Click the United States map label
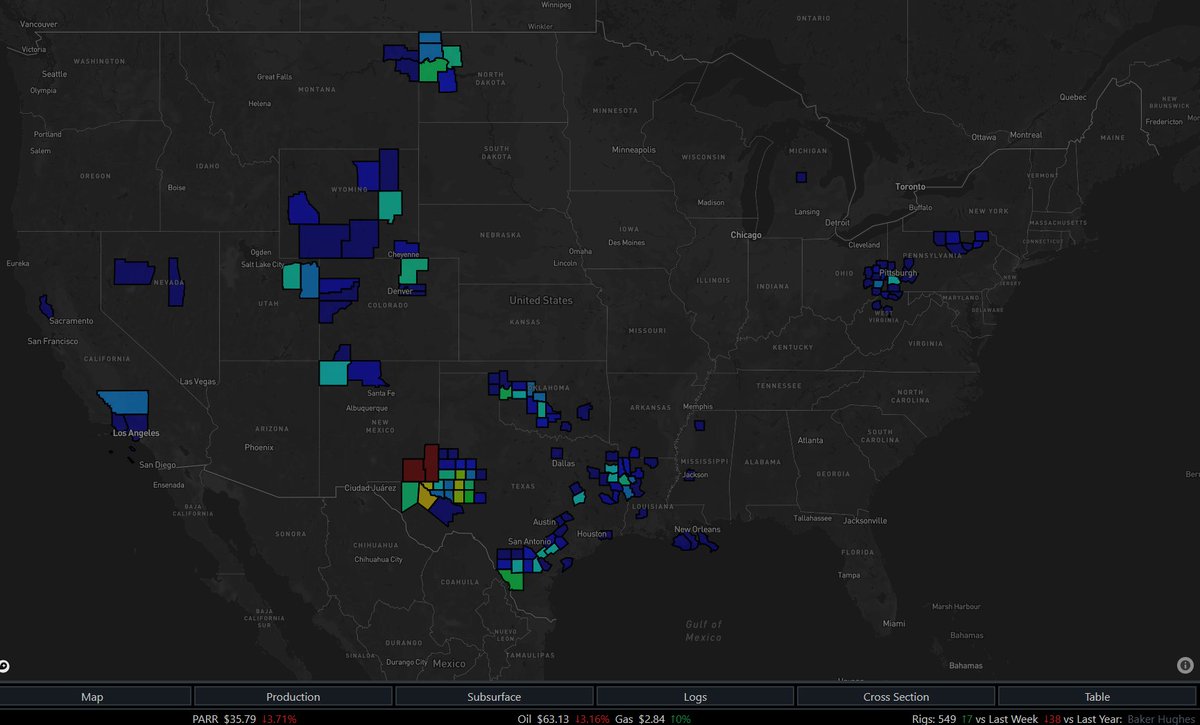 541,300
